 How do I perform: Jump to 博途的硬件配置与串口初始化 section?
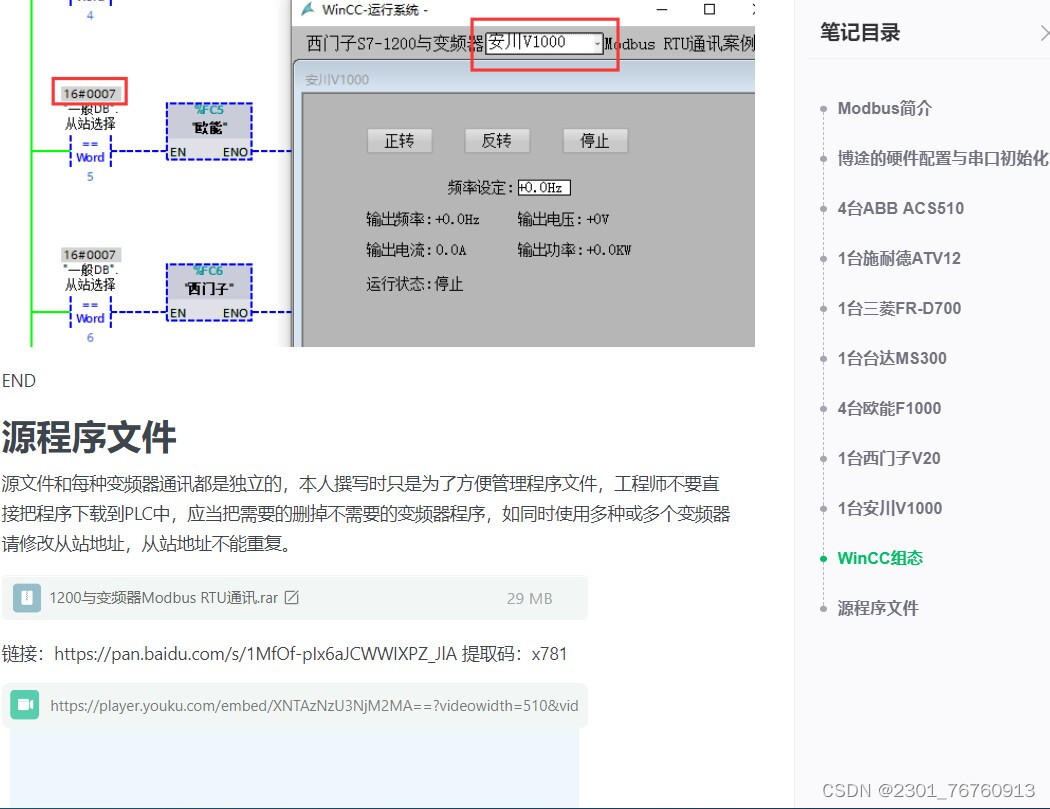coord(942,158)
